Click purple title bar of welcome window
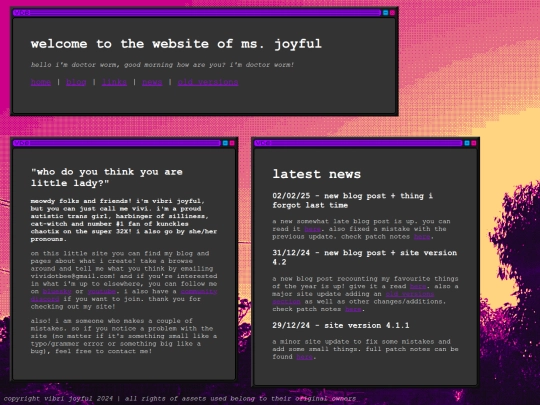The height and width of the screenshot is (405, 540). 197,13
